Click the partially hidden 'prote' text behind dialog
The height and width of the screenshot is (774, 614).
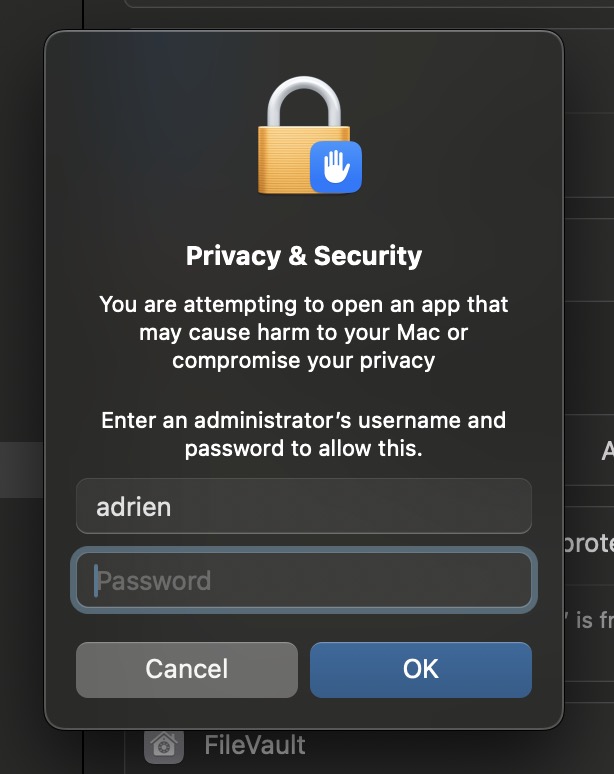click(x=589, y=543)
